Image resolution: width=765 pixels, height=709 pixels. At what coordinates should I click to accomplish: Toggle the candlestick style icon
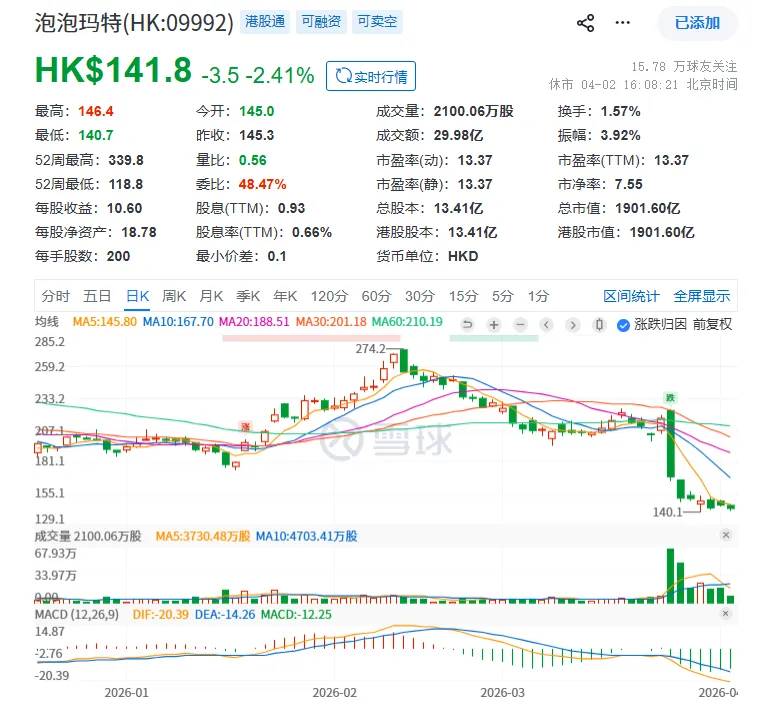pos(600,324)
